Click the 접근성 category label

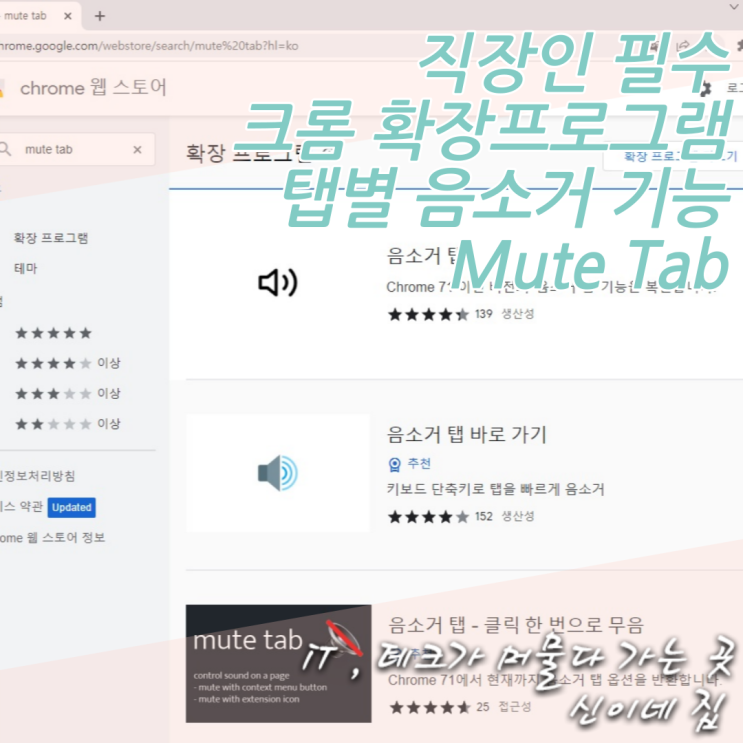[515, 707]
